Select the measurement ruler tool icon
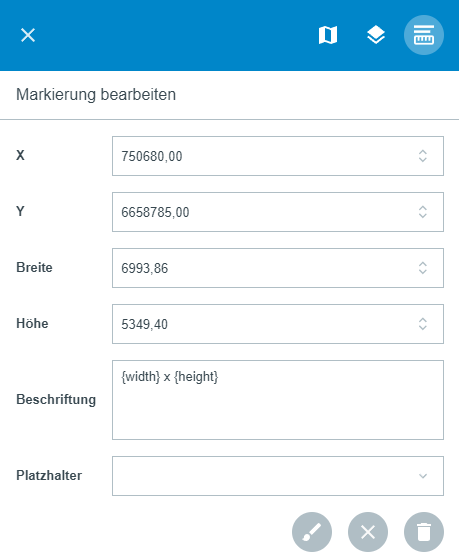 tap(424, 35)
